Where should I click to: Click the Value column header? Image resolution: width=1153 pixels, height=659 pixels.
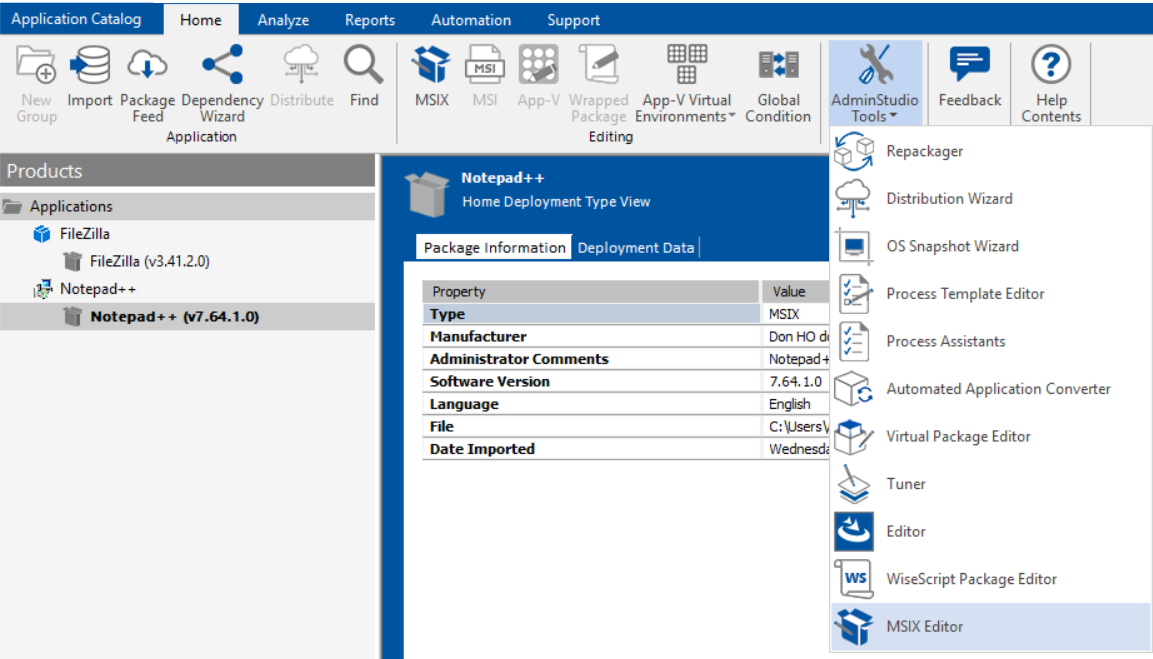pos(796,291)
